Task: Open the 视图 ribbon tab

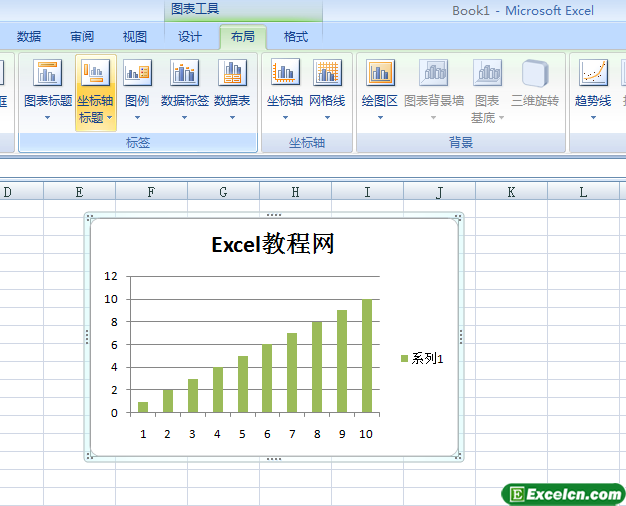Action: coord(135,37)
